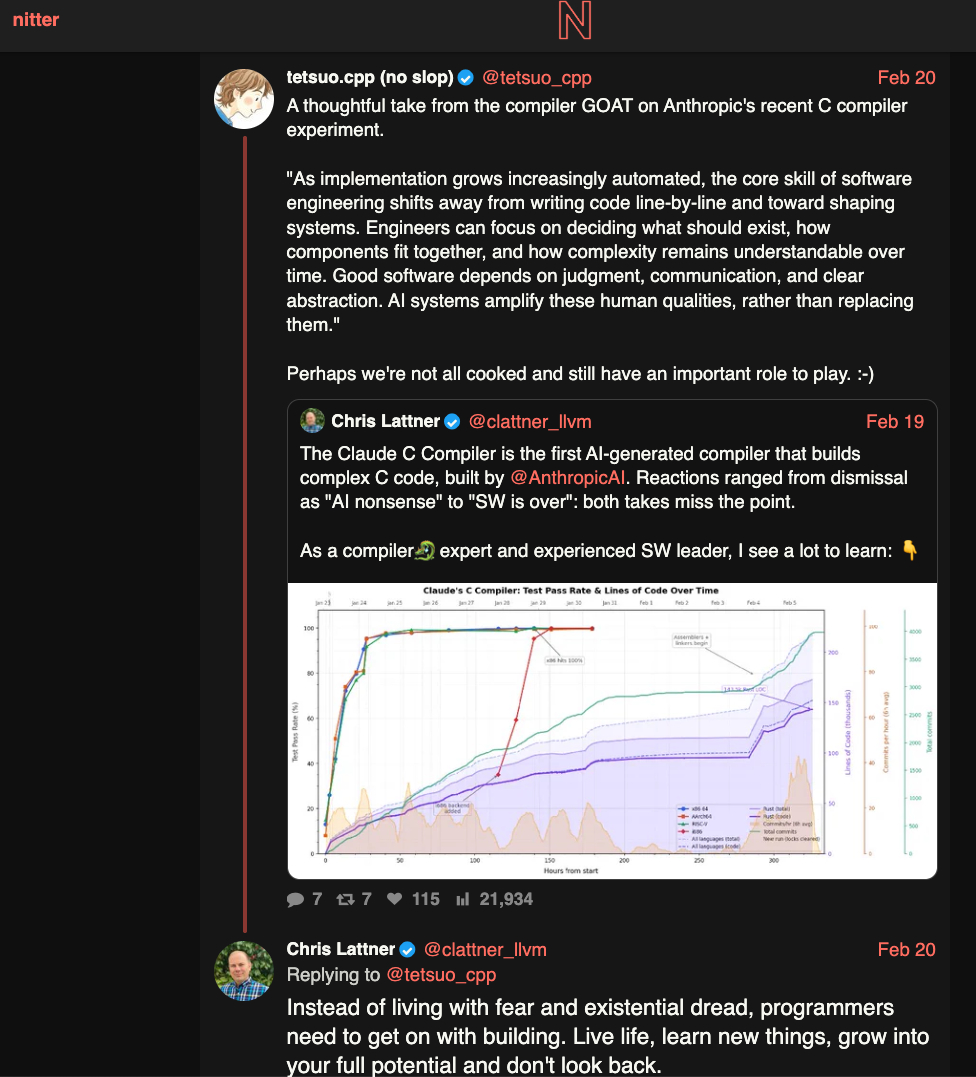Click the tetsuo.cpp (no slop) display name
Screen dimensions: 976x1077
[370, 78]
